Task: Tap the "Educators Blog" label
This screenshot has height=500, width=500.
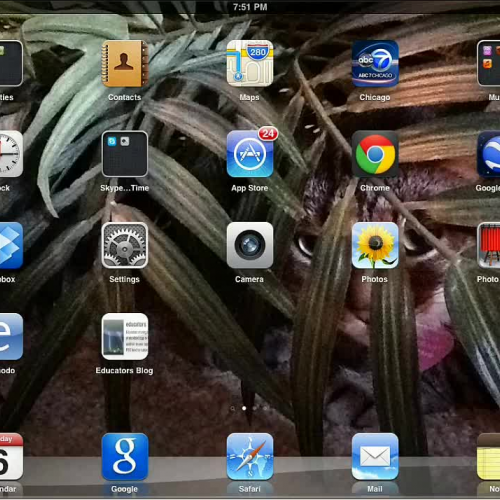Action: pyautogui.click(x=124, y=371)
